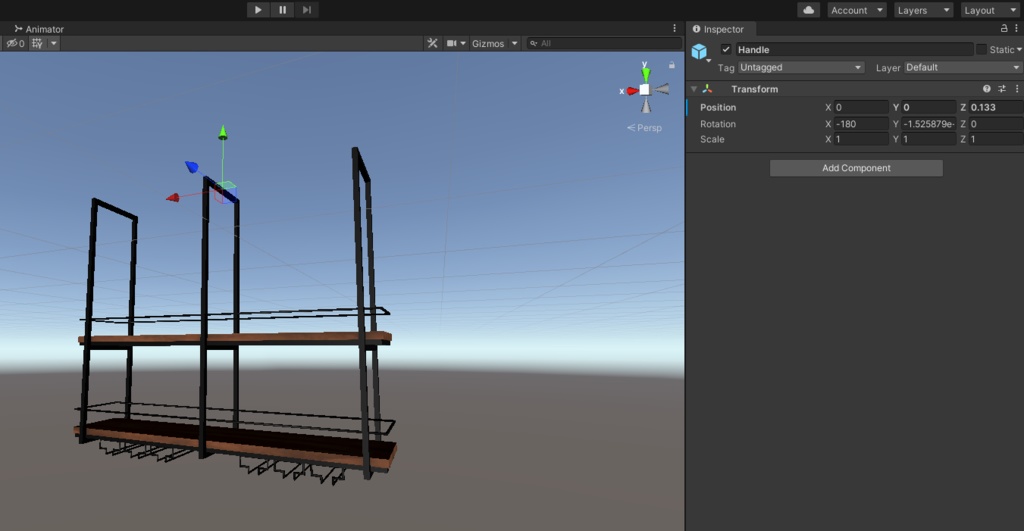Open the grid options dropdown arrow

[54, 43]
